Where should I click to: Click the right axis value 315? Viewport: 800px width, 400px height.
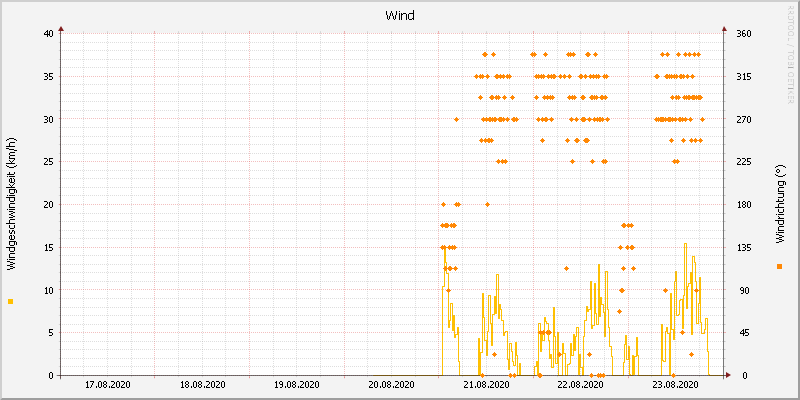point(742,77)
